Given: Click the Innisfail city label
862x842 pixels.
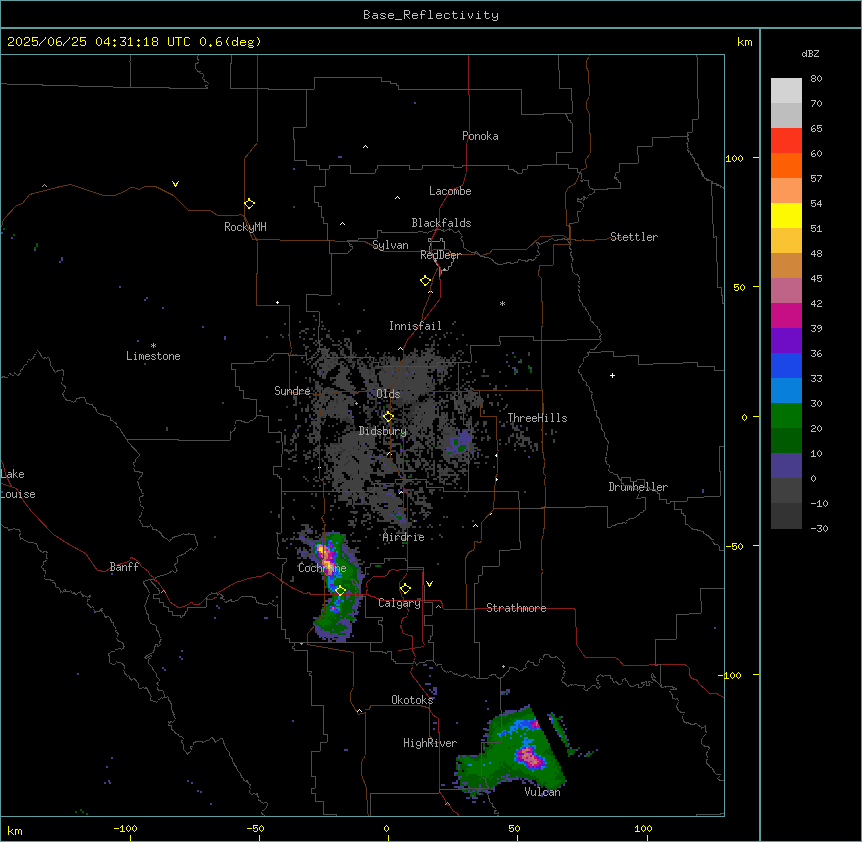Looking at the screenshot, I should [x=415, y=326].
